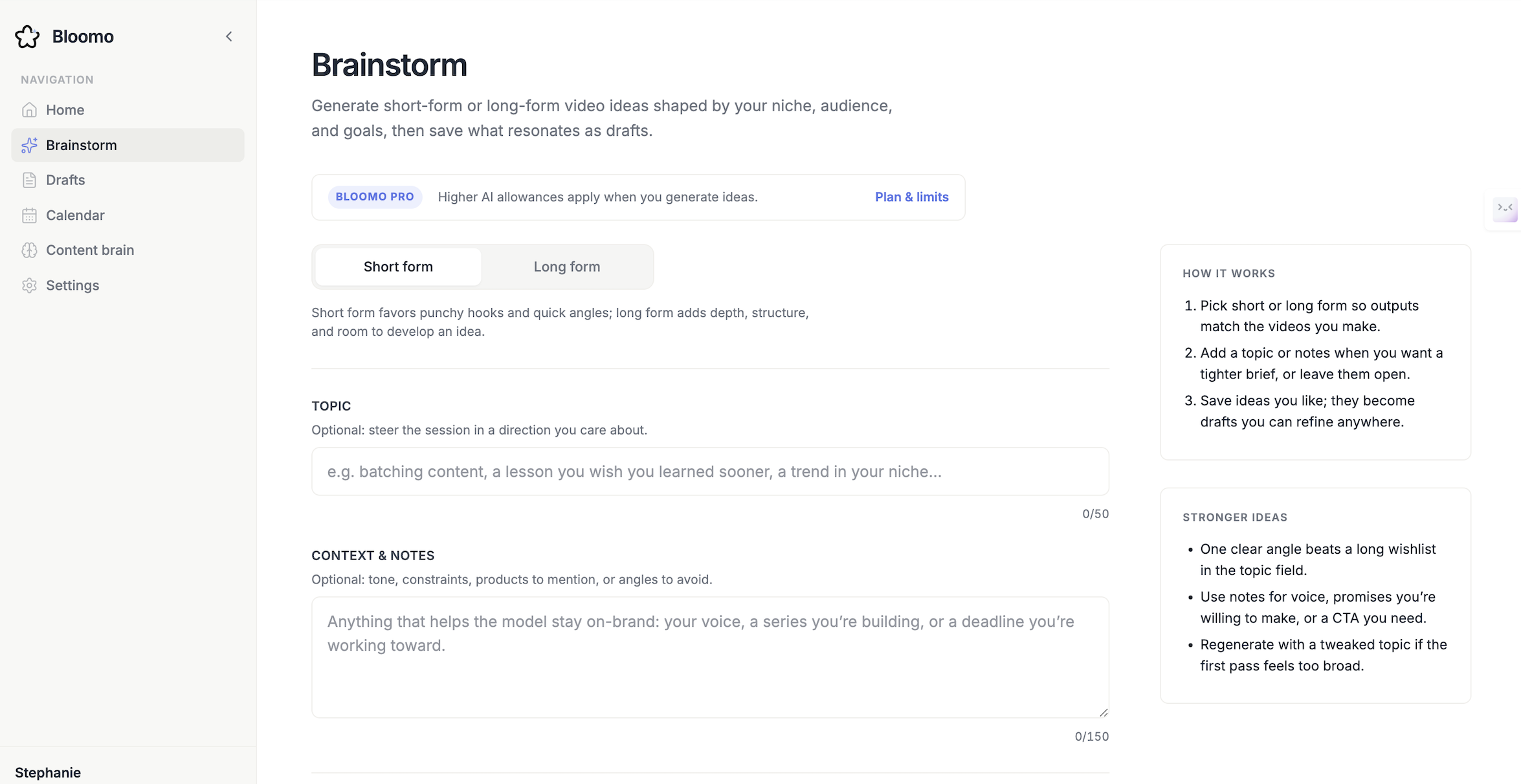Click the smiling face widget on right edge
1521x784 pixels.
click(1505, 210)
